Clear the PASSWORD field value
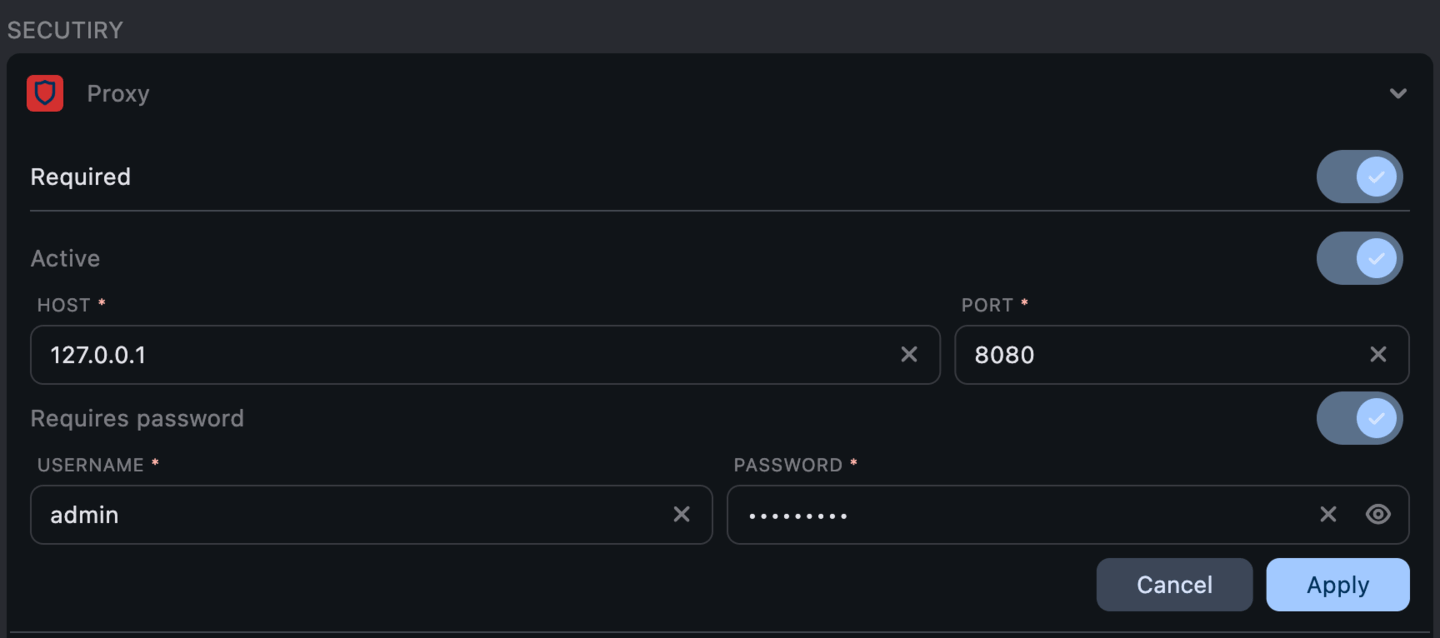Viewport: 1440px width, 638px height. point(1327,514)
